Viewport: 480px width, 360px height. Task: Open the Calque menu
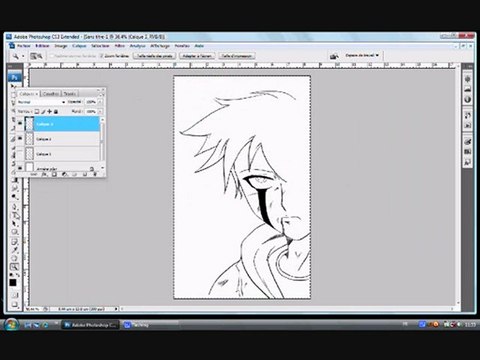[79, 46]
